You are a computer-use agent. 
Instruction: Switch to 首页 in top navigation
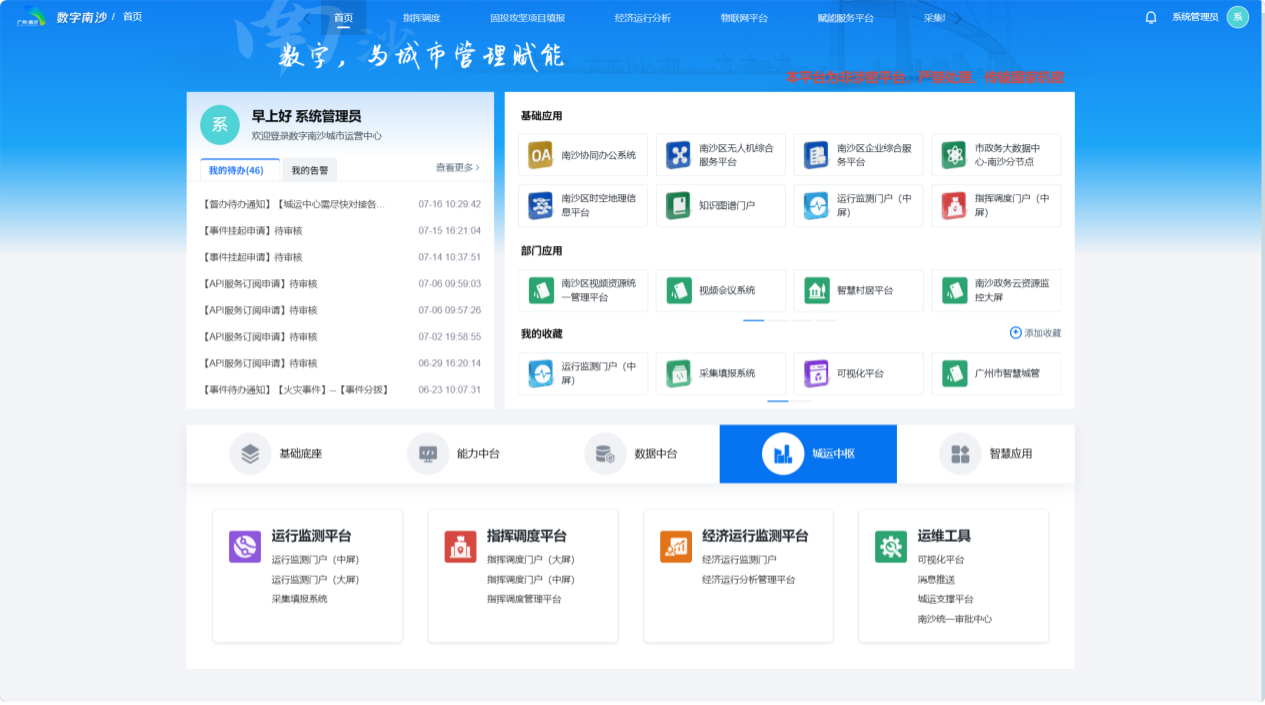tap(343, 18)
